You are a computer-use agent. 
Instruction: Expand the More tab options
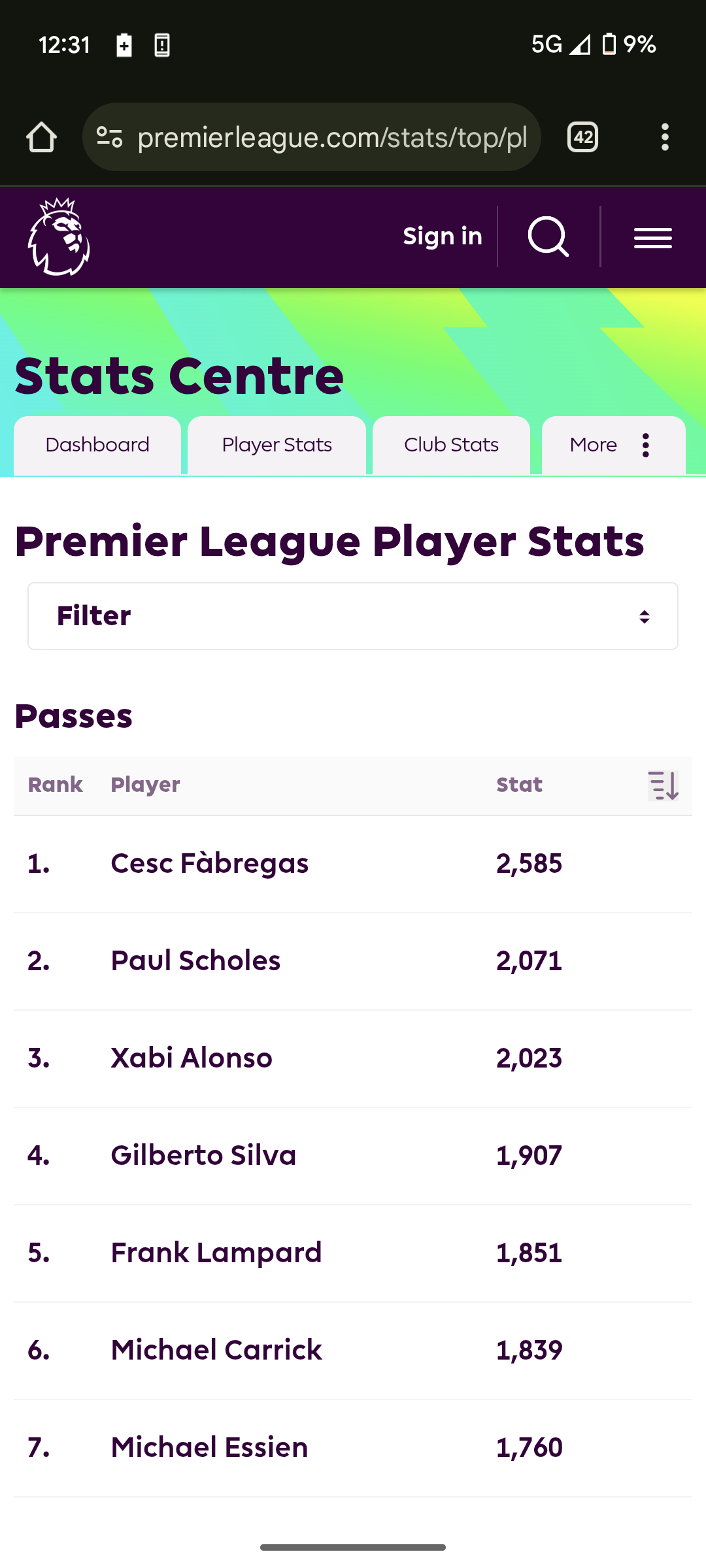point(614,445)
